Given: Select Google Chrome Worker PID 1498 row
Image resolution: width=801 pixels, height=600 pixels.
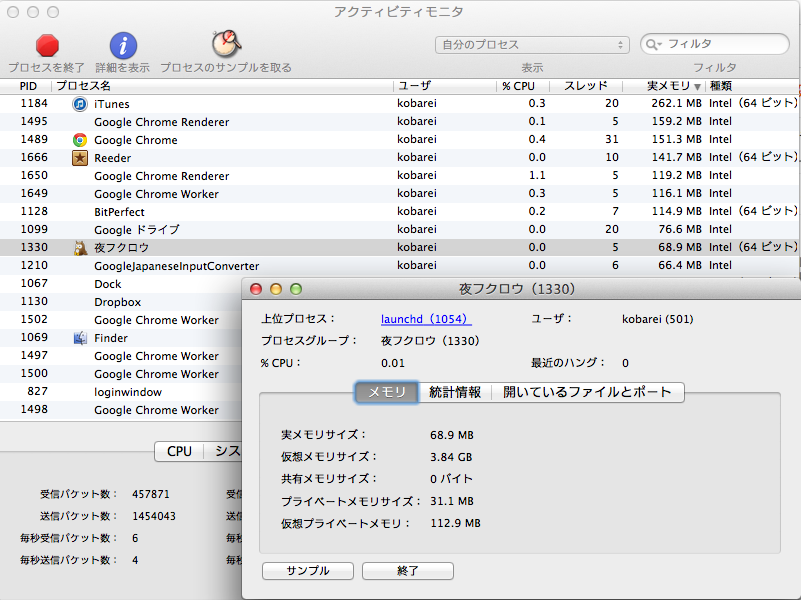Looking at the screenshot, I should pos(121,410).
